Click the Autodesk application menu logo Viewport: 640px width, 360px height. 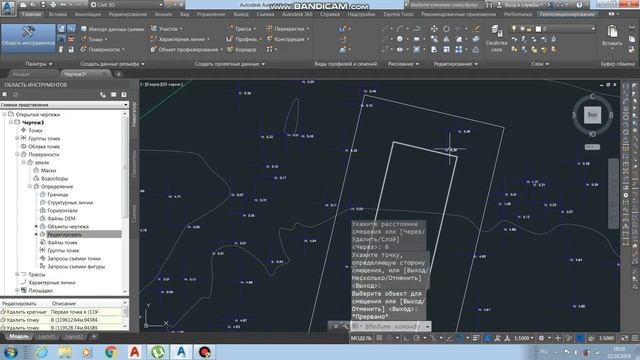click(8, 8)
